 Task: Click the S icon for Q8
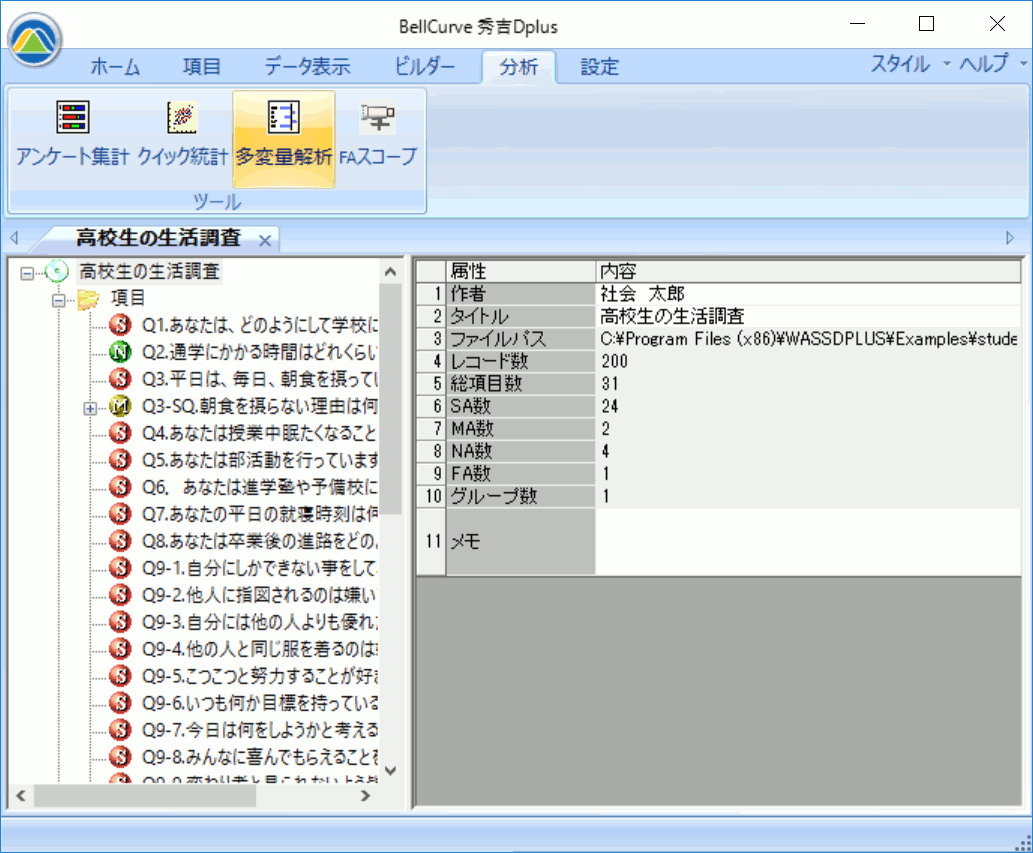point(120,541)
